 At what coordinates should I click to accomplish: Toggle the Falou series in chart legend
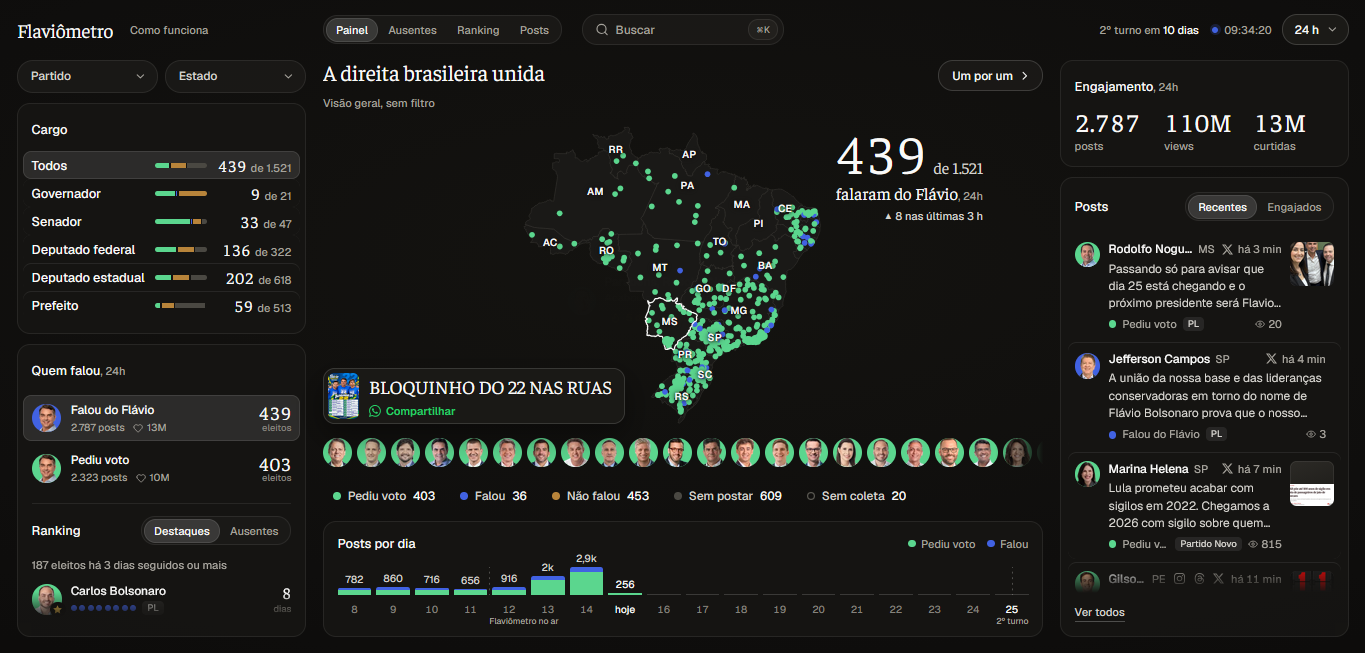[x=1008, y=544]
